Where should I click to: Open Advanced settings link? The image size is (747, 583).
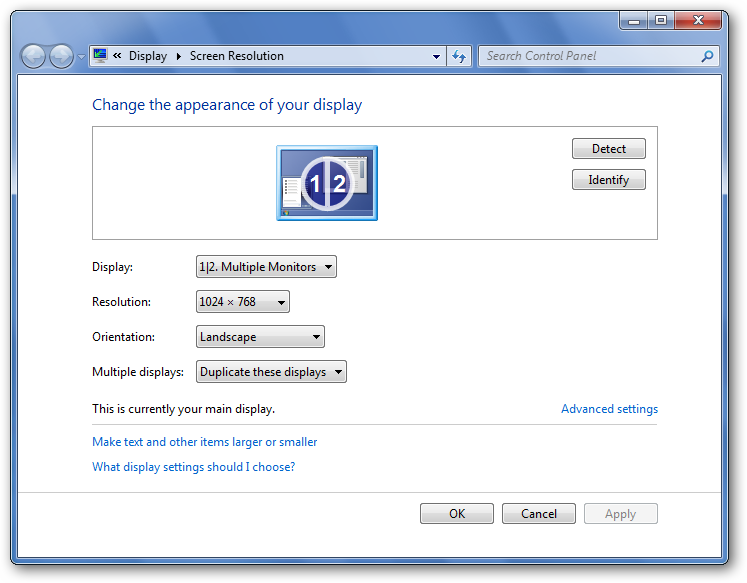pyautogui.click(x=609, y=409)
